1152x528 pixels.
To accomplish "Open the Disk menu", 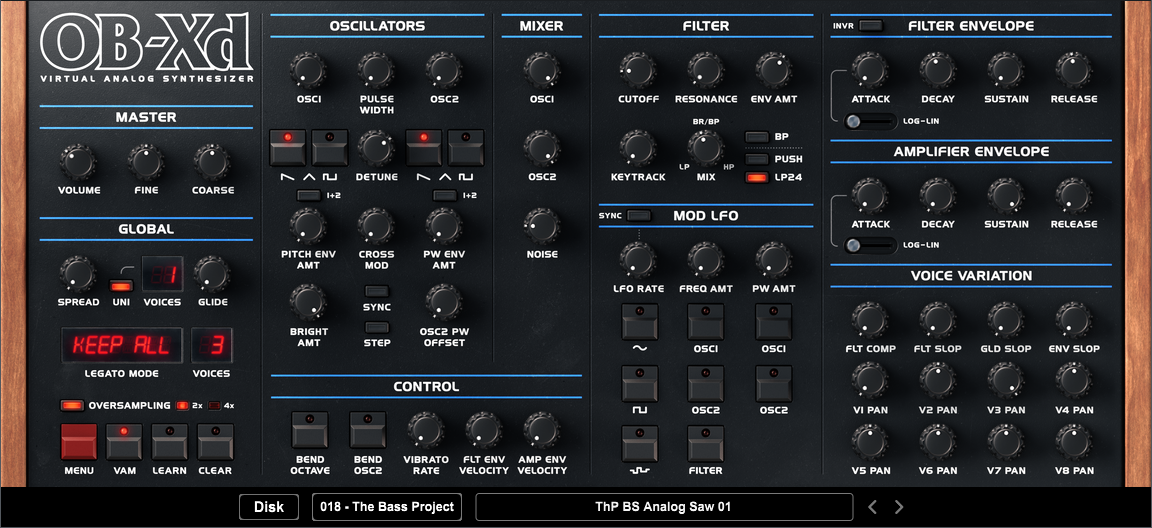I will [x=269, y=507].
